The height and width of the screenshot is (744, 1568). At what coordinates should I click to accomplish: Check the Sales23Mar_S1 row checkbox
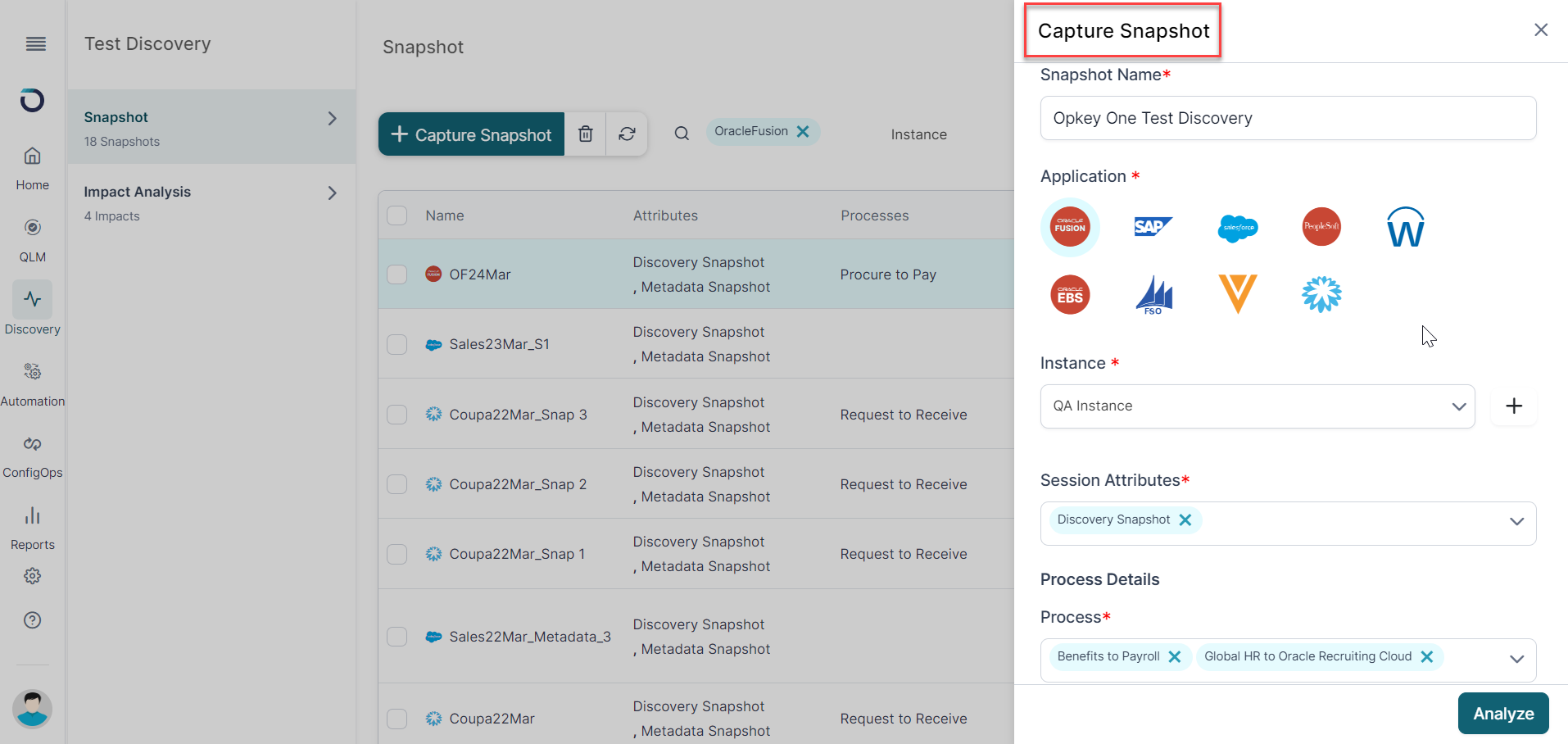[397, 344]
